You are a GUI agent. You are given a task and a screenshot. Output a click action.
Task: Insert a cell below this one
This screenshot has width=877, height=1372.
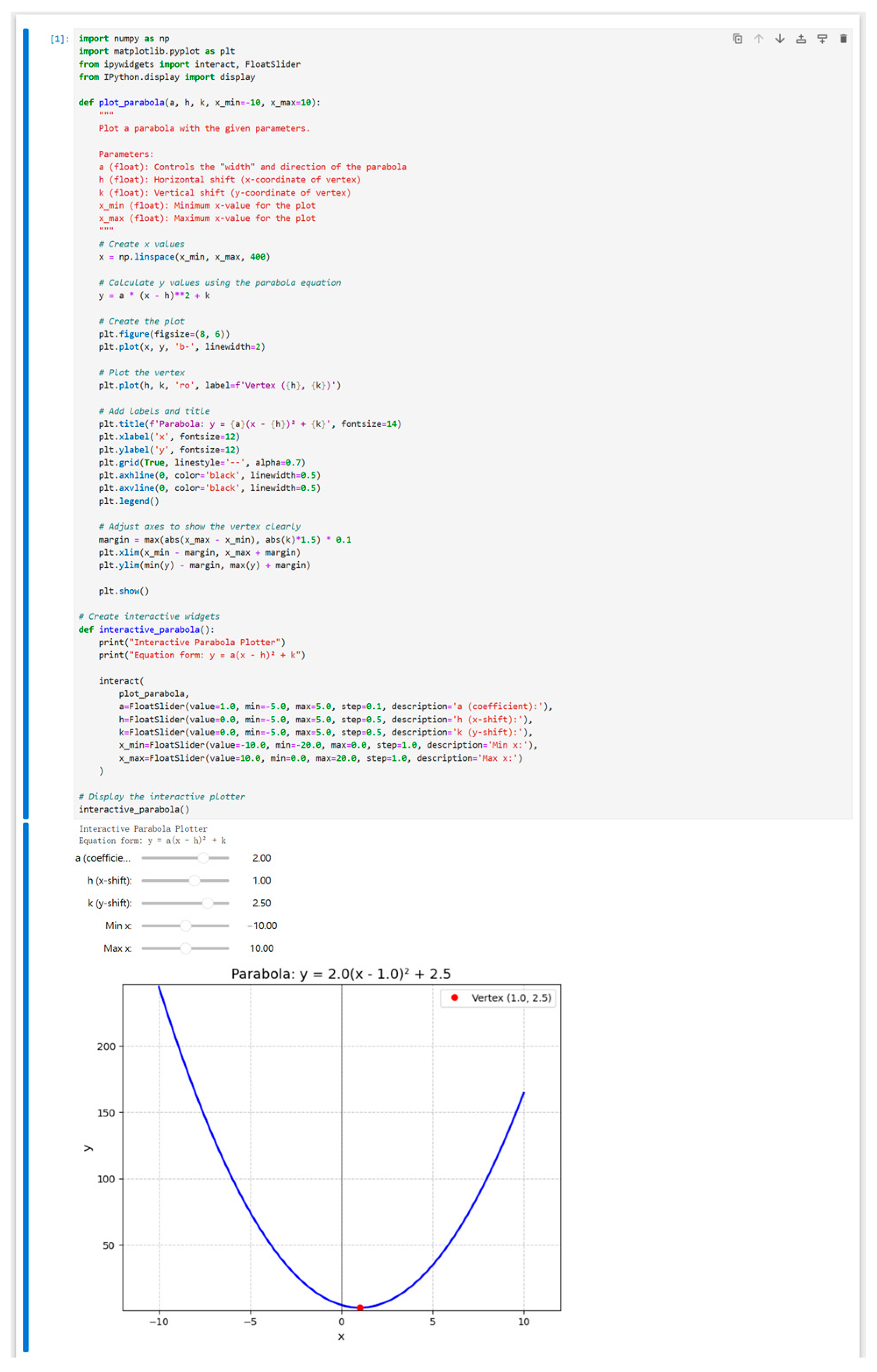pos(822,39)
